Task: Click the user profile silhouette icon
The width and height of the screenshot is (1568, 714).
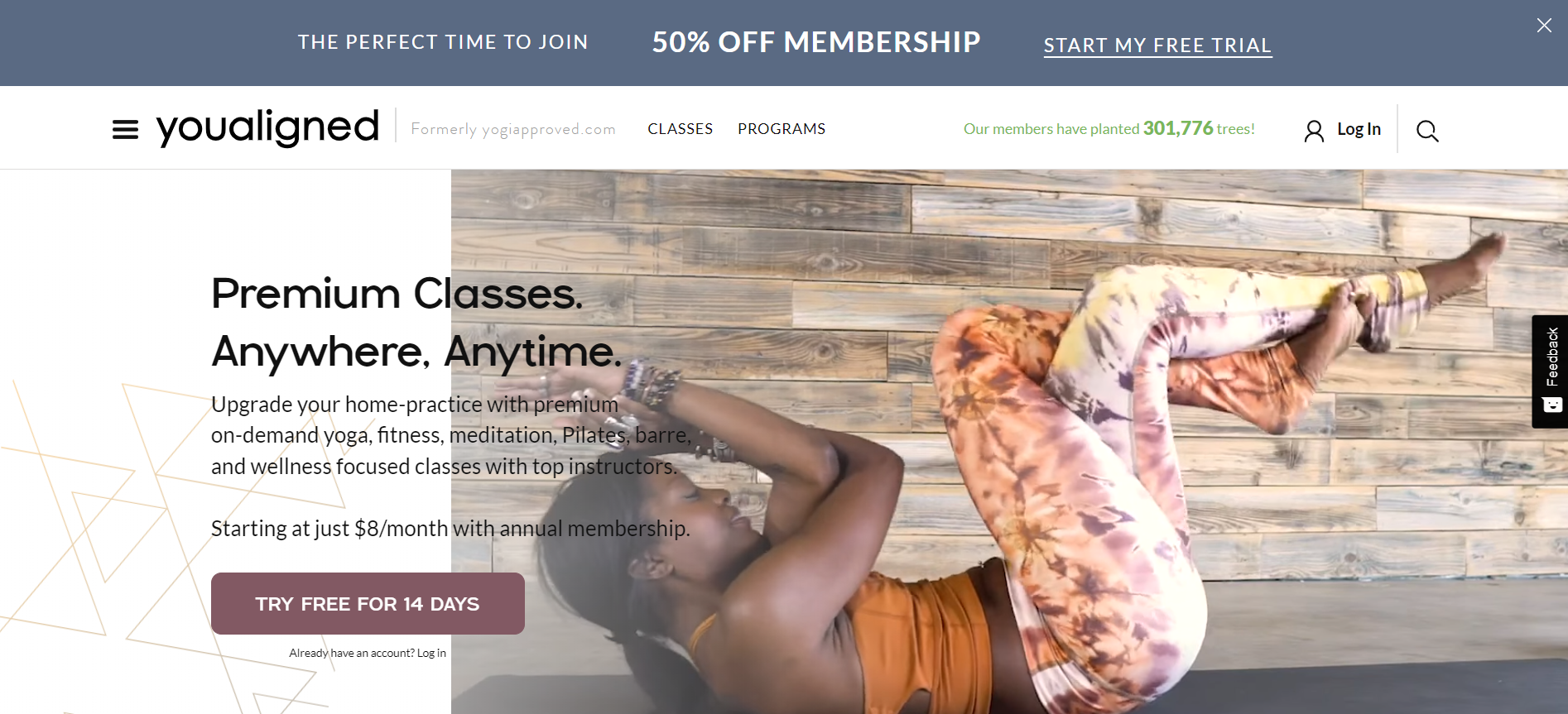Action: click(1314, 131)
